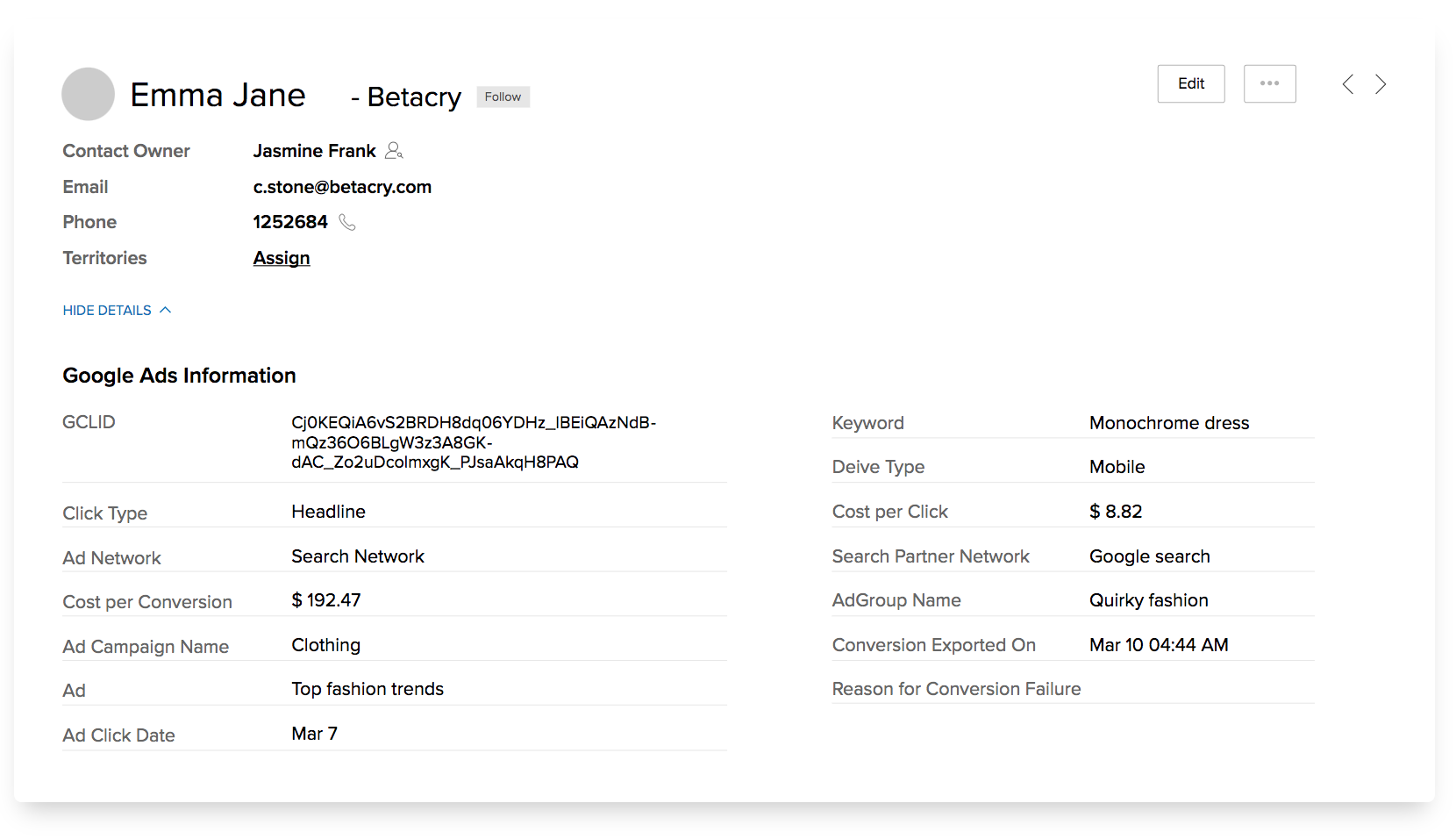Go to the previous record arrow
Viewport: 1456px width, 839px height.
1348,84
